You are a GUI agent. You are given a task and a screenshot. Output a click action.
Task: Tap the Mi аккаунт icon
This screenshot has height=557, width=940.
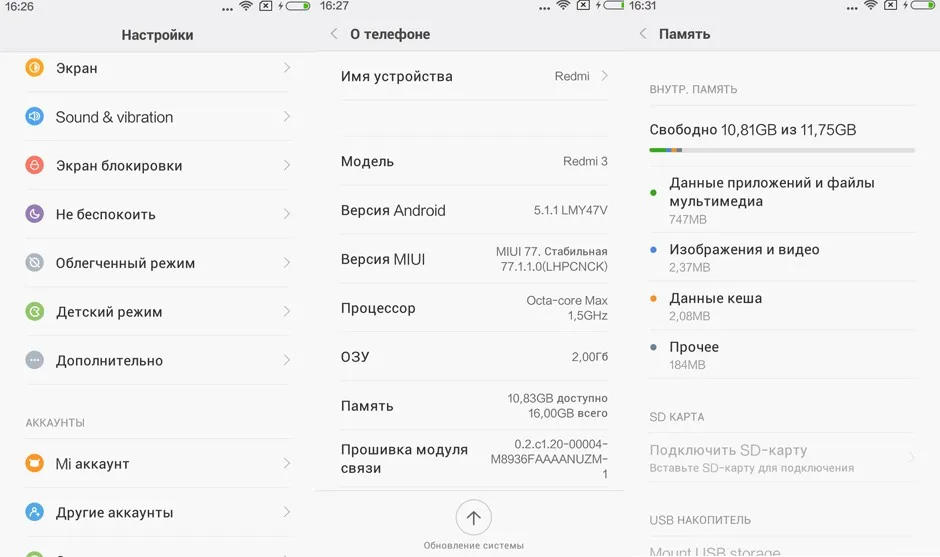click(34, 463)
